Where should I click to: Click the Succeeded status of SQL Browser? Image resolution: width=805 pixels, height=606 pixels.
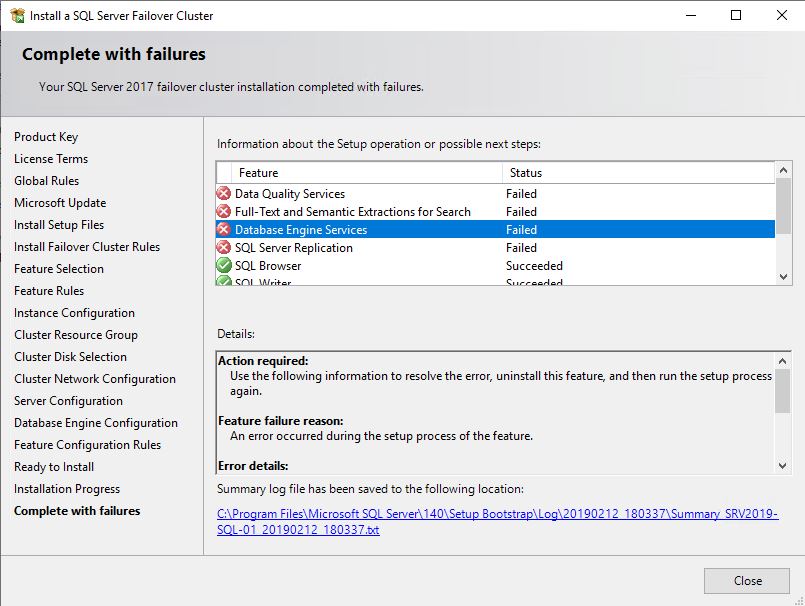(534, 266)
